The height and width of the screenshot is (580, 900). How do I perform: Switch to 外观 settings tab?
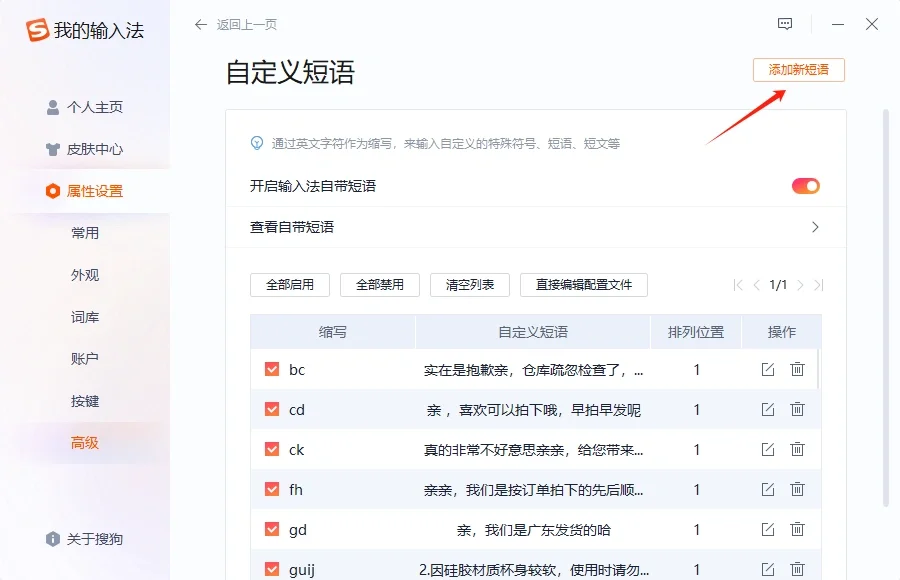[x=85, y=275]
